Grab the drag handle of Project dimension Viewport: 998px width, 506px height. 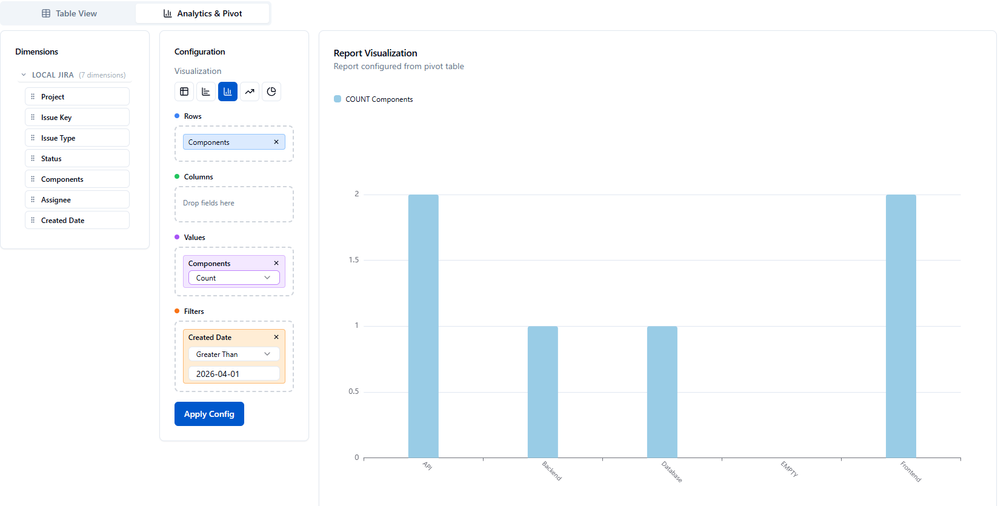pos(33,97)
